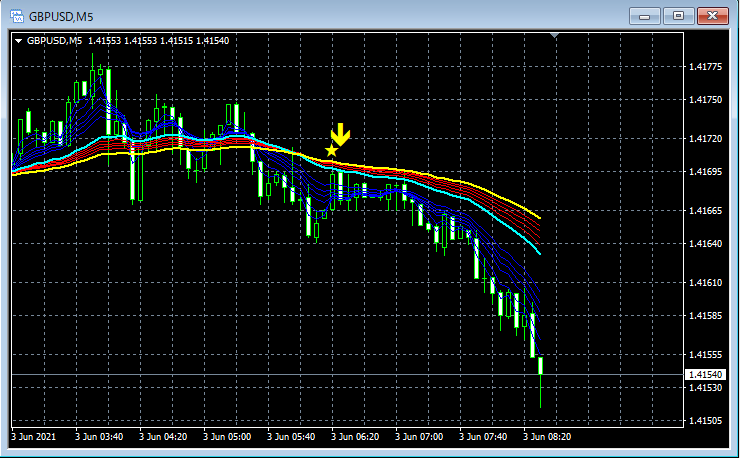Screen dimensions: 741x458
Task: Minimize the GBPUSD,M5 chart window
Action: [x=644, y=17]
